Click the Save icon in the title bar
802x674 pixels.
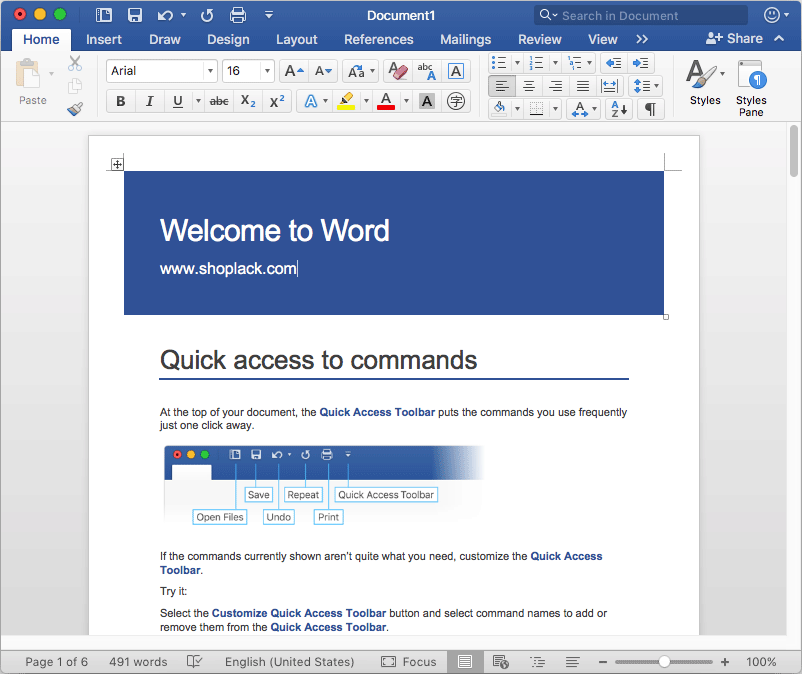[135, 15]
